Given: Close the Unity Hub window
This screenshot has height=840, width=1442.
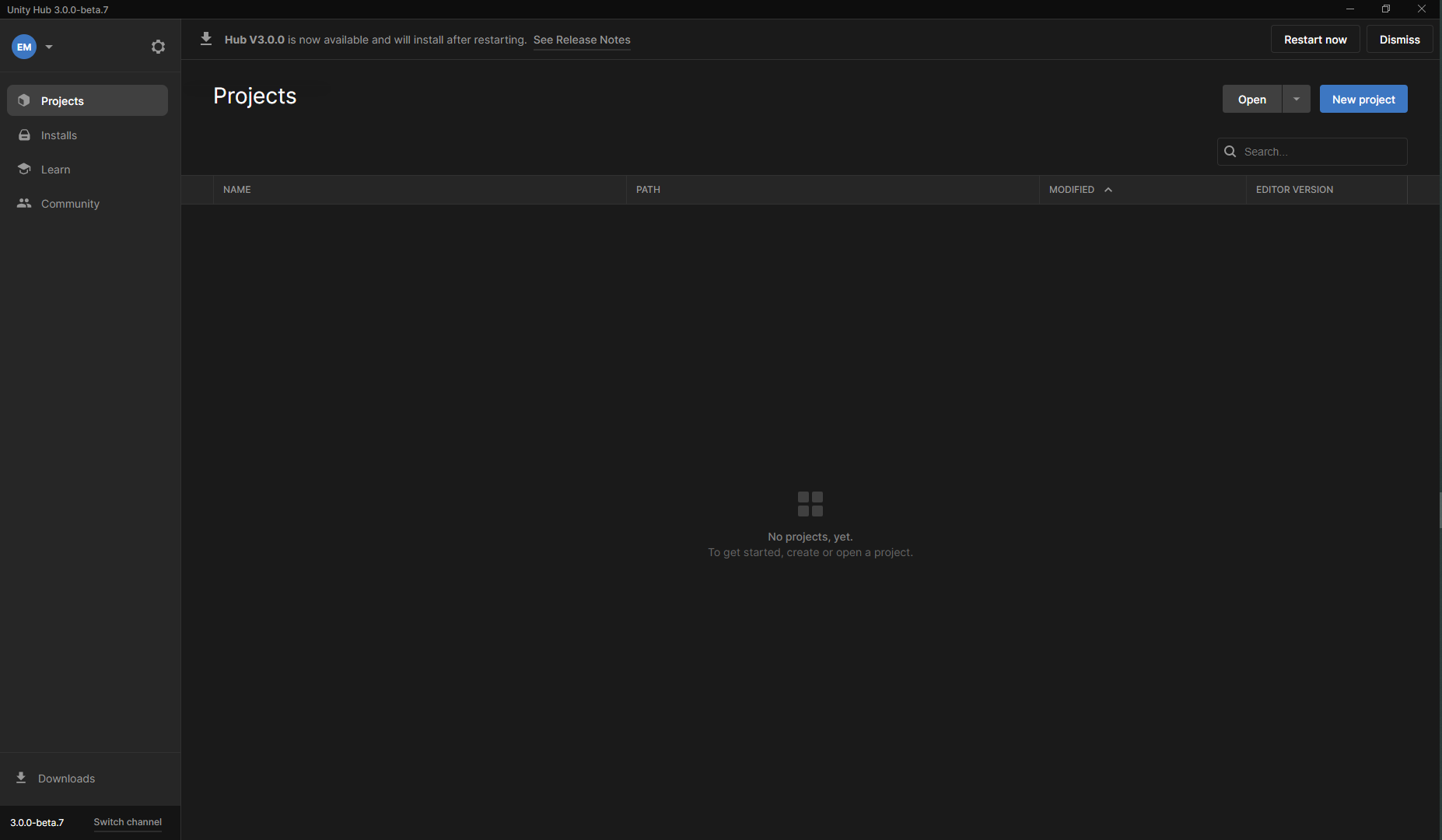Looking at the screenshot, I should tap(1422, 9).
